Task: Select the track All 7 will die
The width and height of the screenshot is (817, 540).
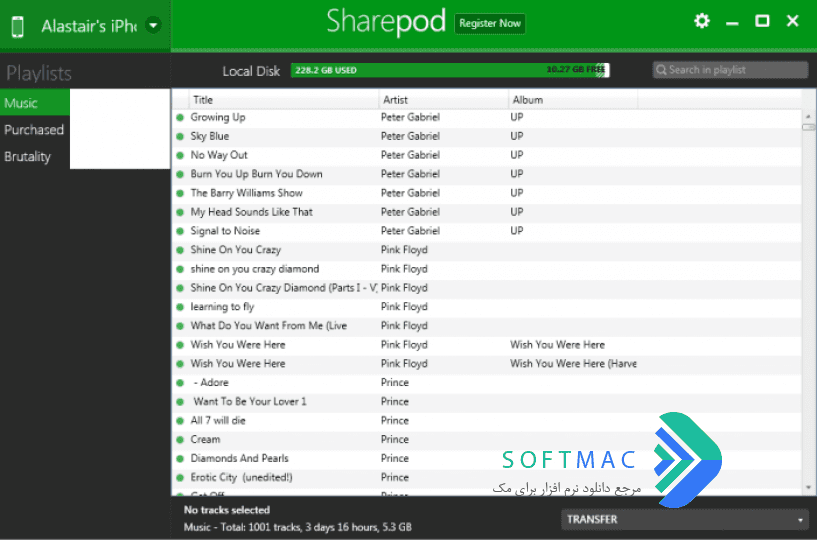Action: pyautogui.click(x=218, y=420)
